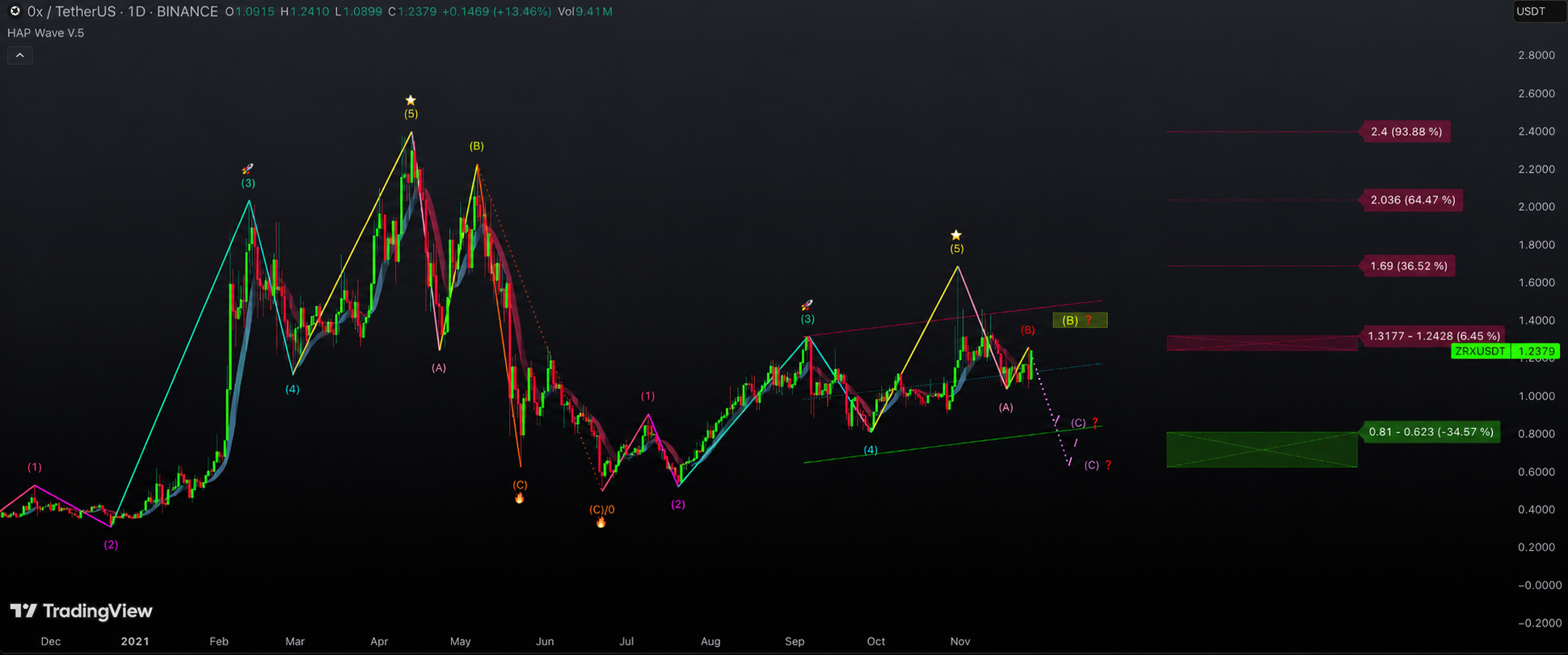
Task: Click the 0.4000 price axis label
Action: point(1536,510)
